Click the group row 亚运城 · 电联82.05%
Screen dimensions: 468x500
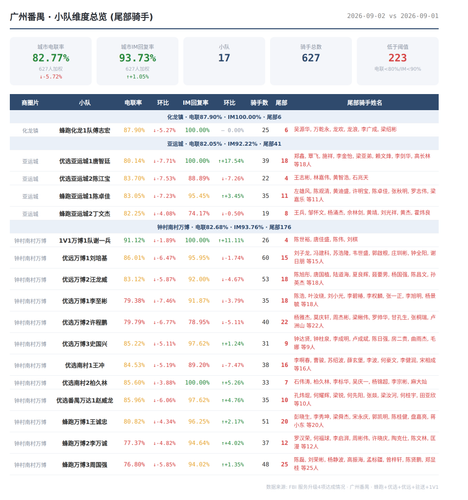pyautogui.click(x=224, y=144)
